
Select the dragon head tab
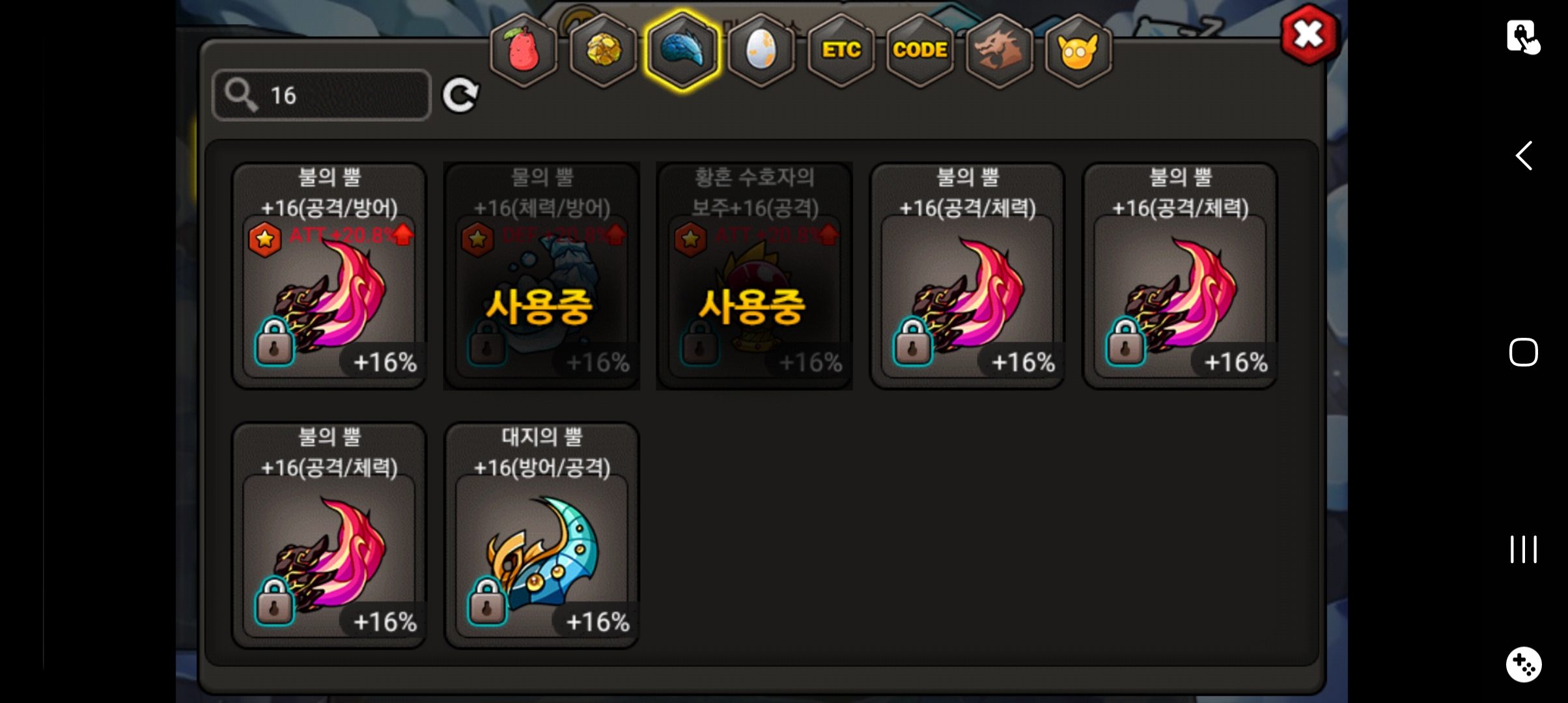point(999,50)
